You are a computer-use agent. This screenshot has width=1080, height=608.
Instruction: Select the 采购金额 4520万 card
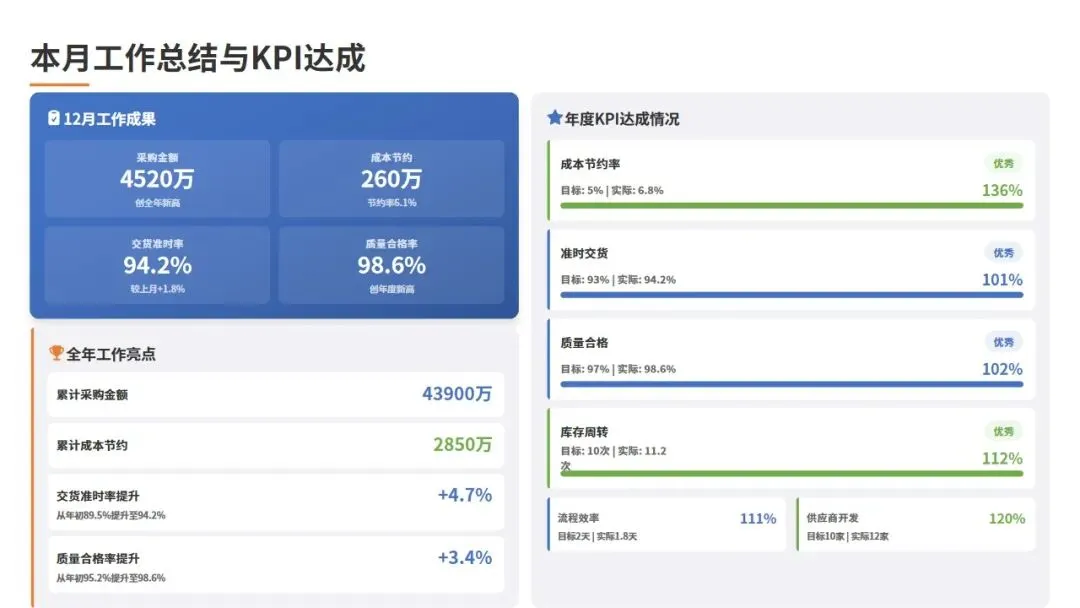(157, 179)
